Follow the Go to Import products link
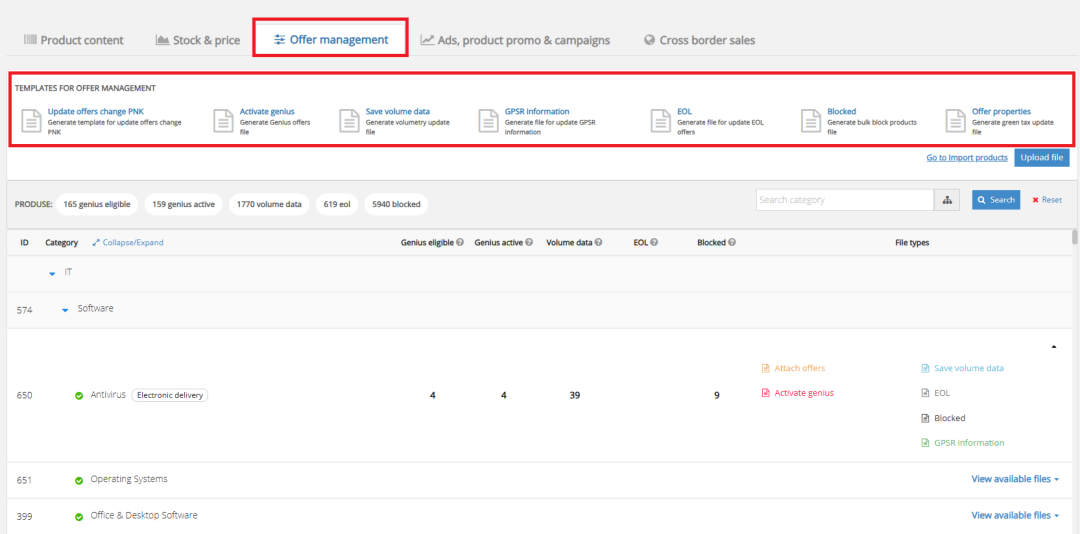The width and height of the screenshot is (1080, 534). point(966,158)
